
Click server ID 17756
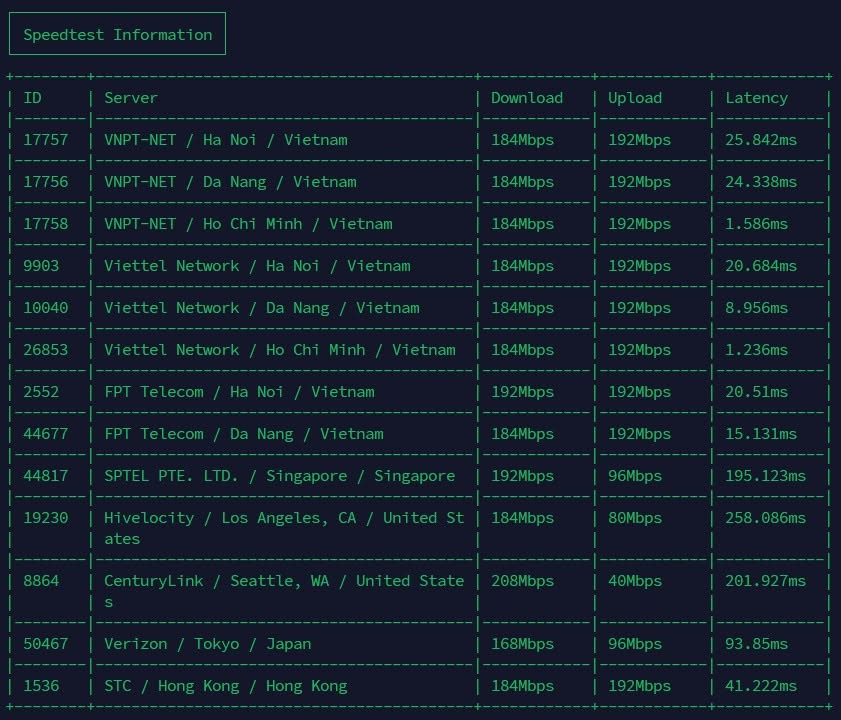[46, 182]
